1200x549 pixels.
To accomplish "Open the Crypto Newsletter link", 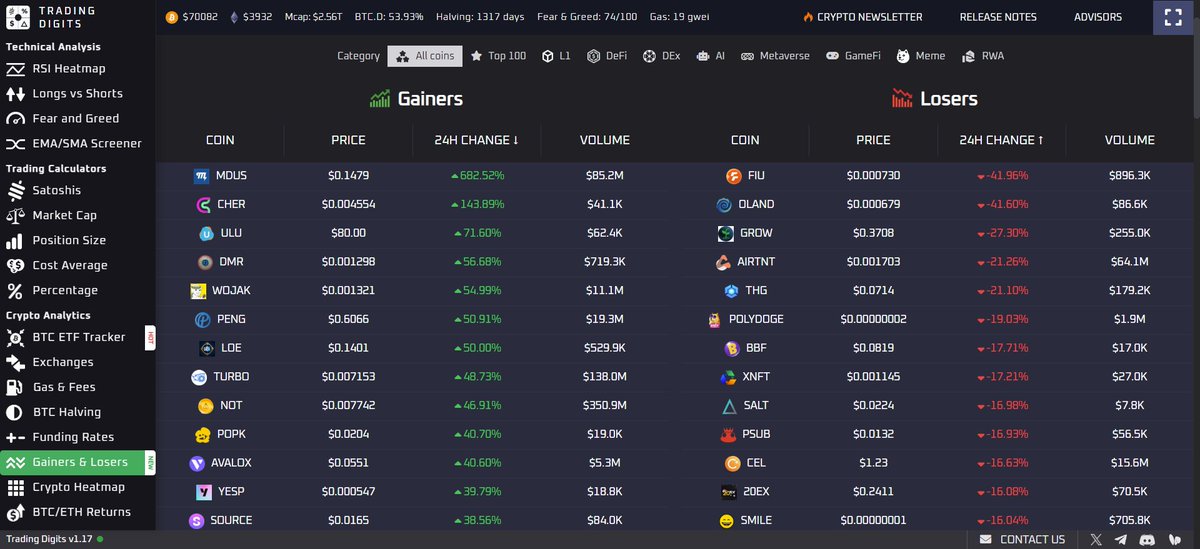I will [862, 17].
